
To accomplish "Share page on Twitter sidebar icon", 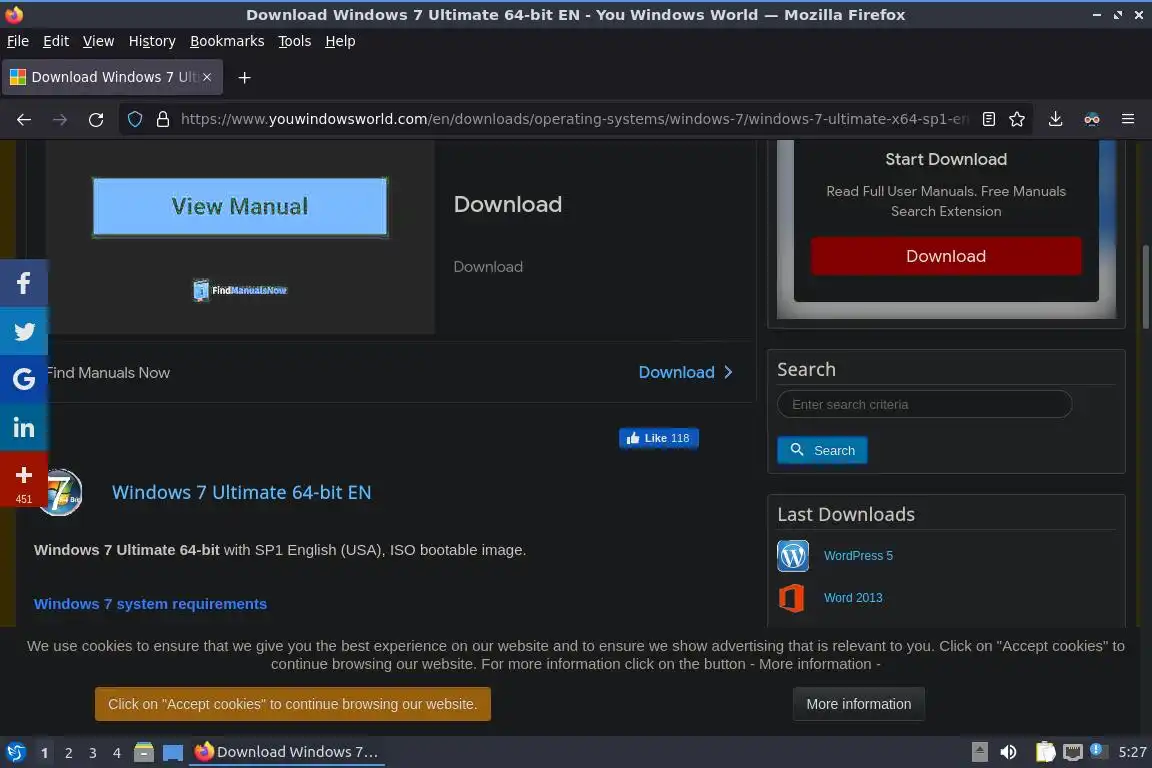I will 24,331.
